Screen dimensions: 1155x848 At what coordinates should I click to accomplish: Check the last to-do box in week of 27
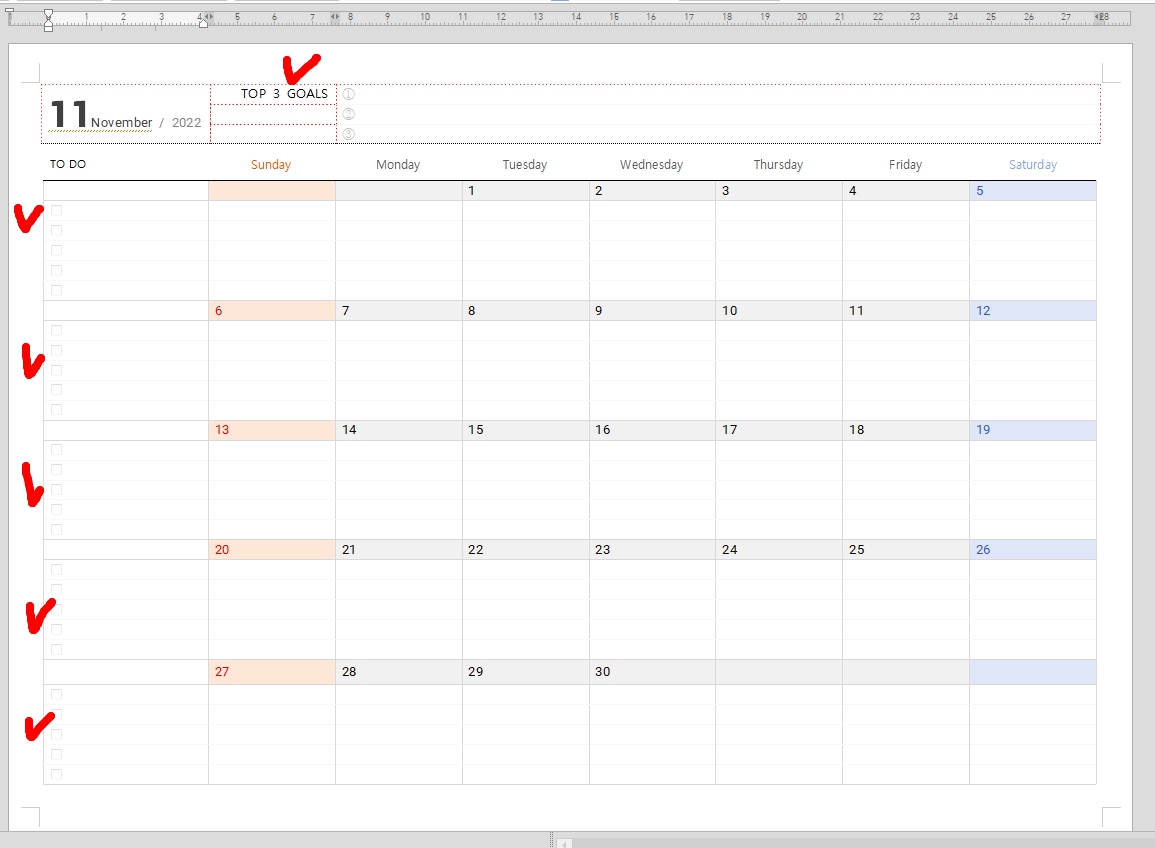click(57, 774)
